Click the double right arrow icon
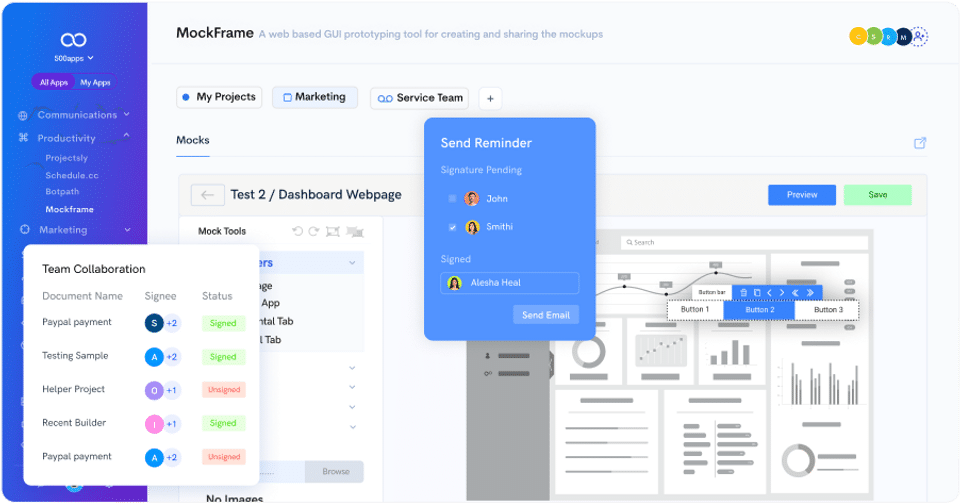Viewport: 960px width, 503px height. point(809,292)
